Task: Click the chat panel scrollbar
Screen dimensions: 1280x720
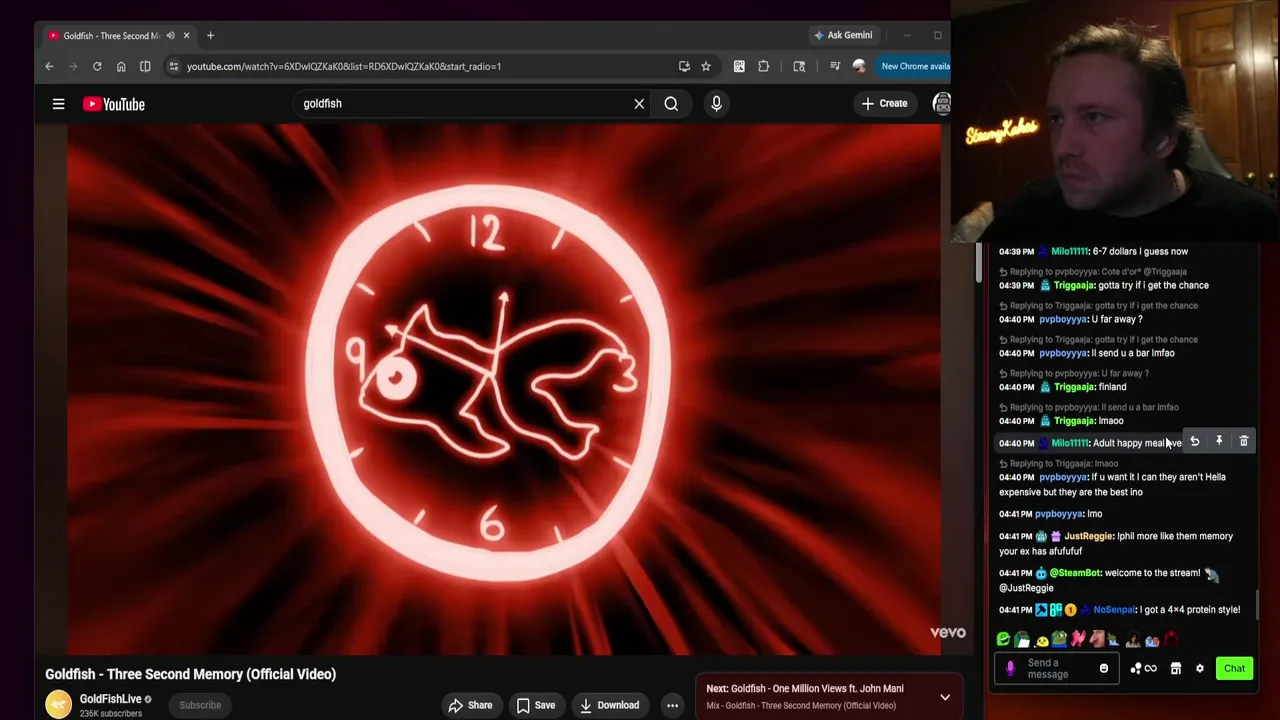Action: [1257, 604]
